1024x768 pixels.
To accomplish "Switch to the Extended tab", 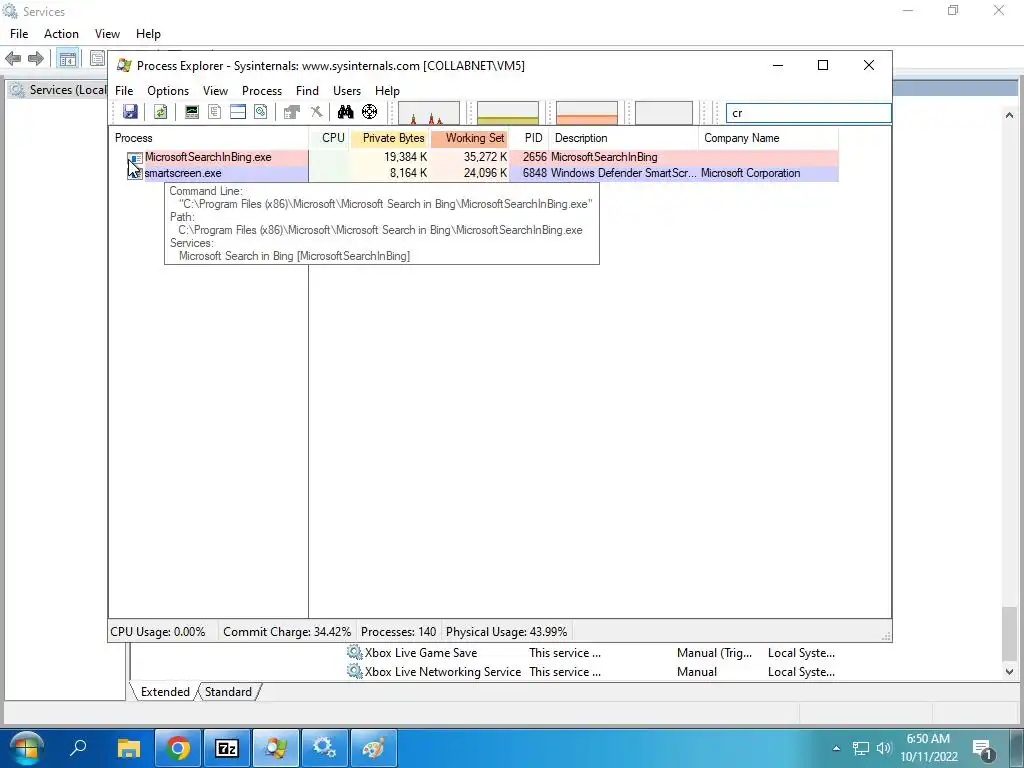I will point(165,692).
